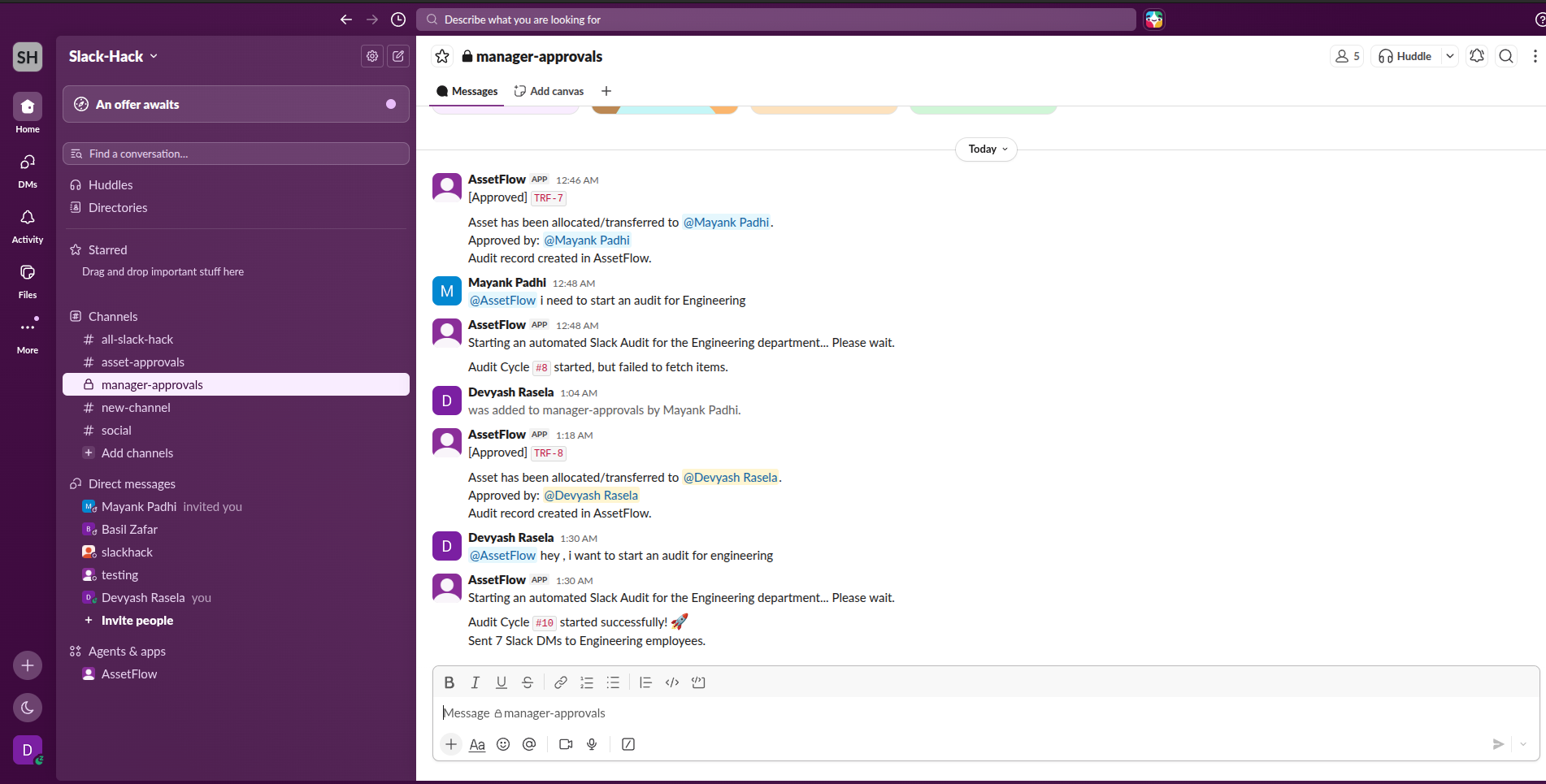Record an audio clip with the microphone
The height and width of the screenshot is (784, 1546).
(592, 744)
